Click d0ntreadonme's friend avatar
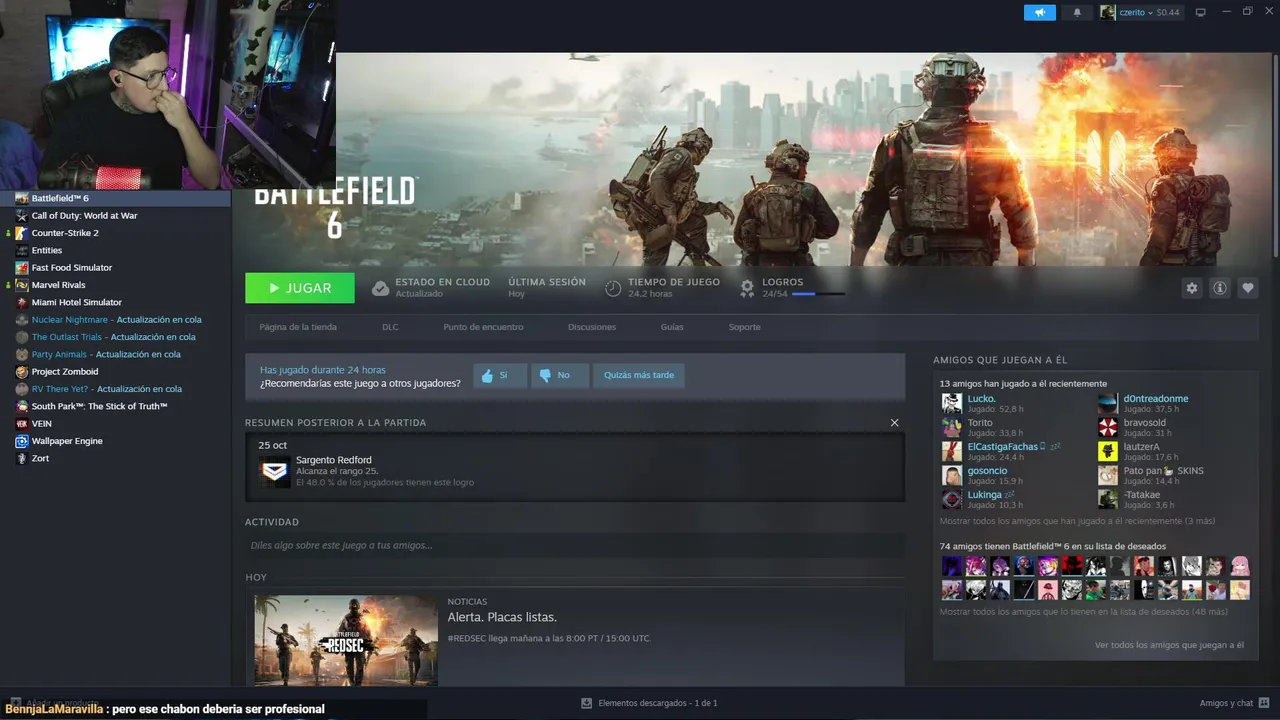This screenshot has width=1280, height=720. pyautogui.click(x=1107, y=403)
